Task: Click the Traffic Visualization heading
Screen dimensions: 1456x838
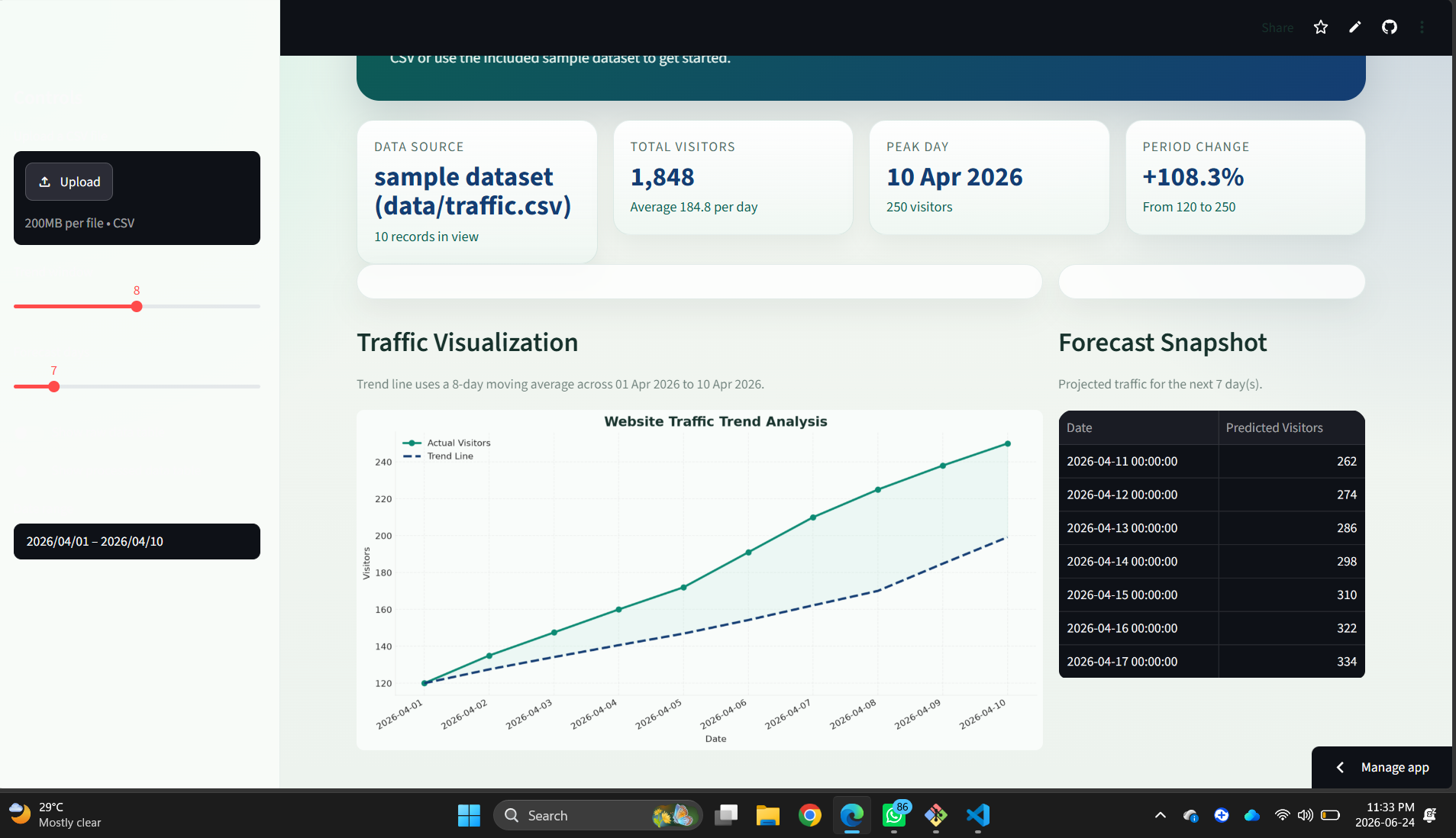Action: [x=467, y=343]
